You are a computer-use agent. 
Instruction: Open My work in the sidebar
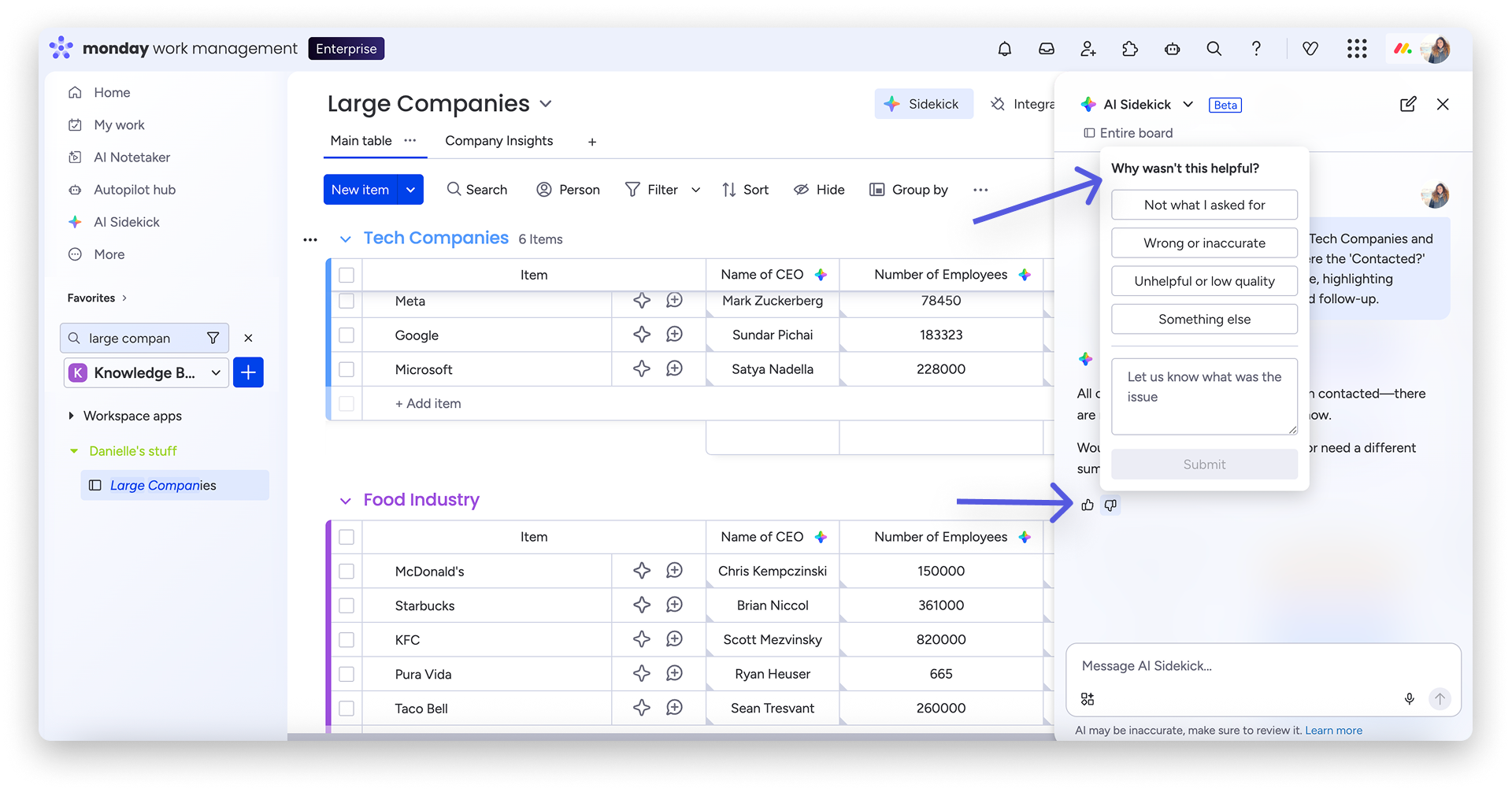[119, 124]
